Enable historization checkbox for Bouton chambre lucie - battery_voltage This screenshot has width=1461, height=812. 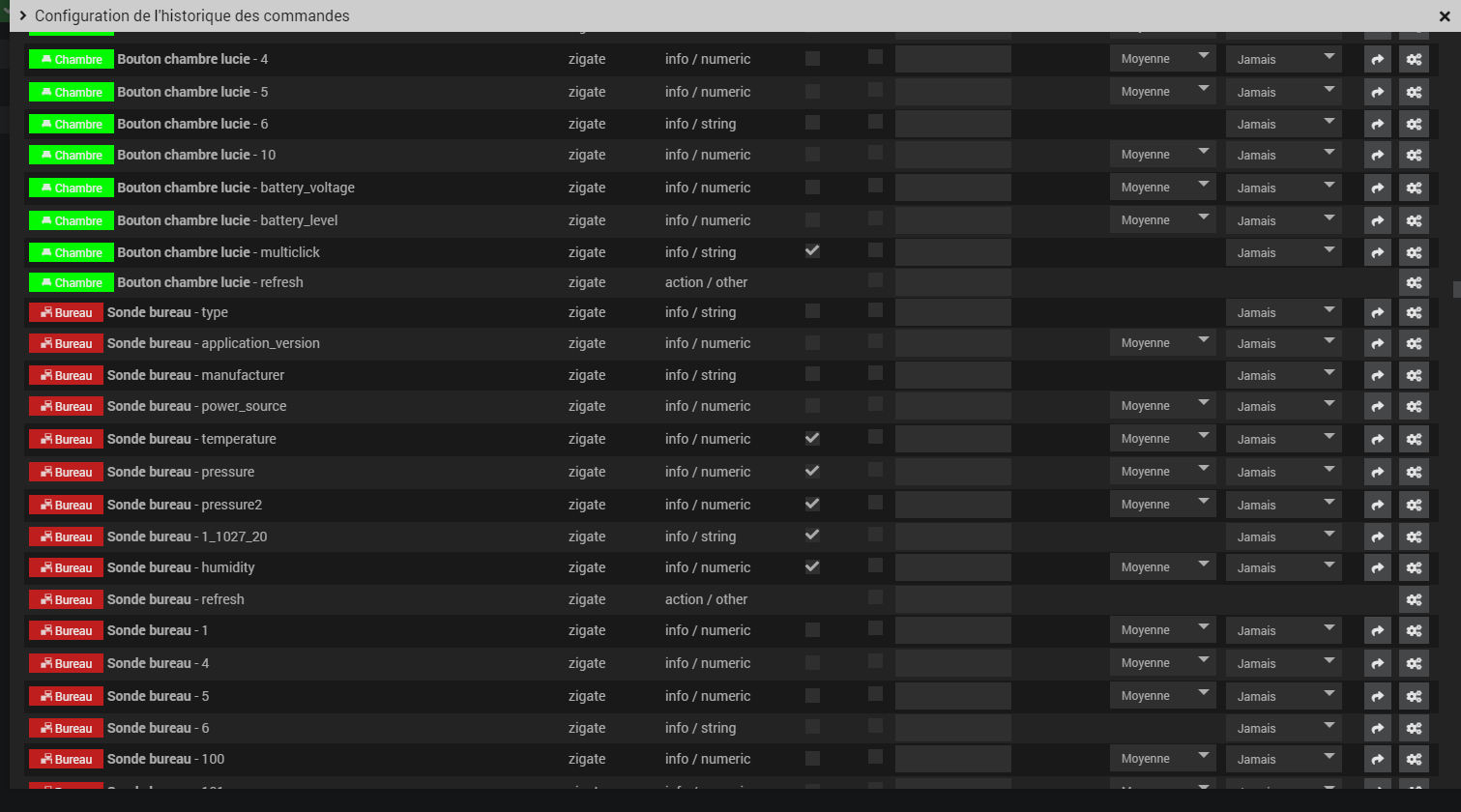pos(812,187)
